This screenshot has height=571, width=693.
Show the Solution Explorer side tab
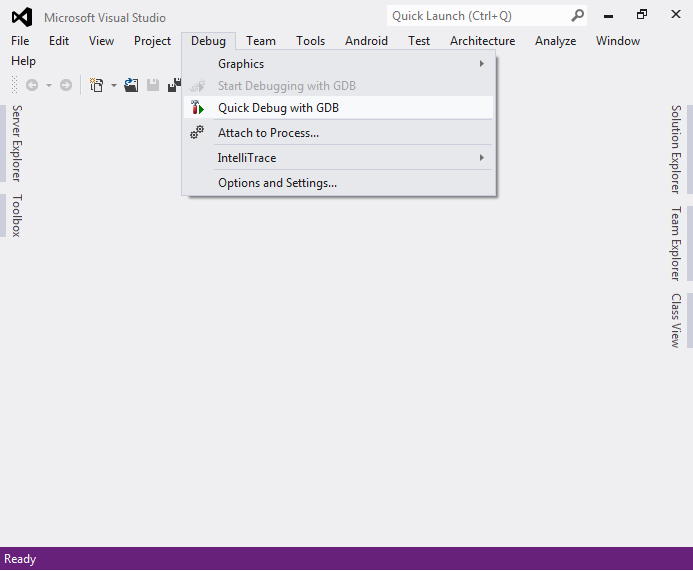point(676,149)
